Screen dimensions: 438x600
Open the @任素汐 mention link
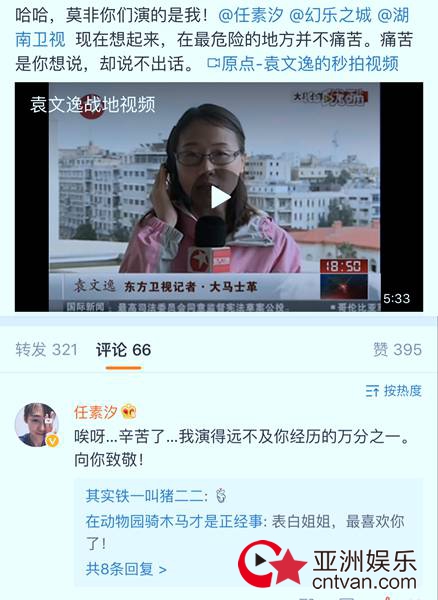coord(251,16)
